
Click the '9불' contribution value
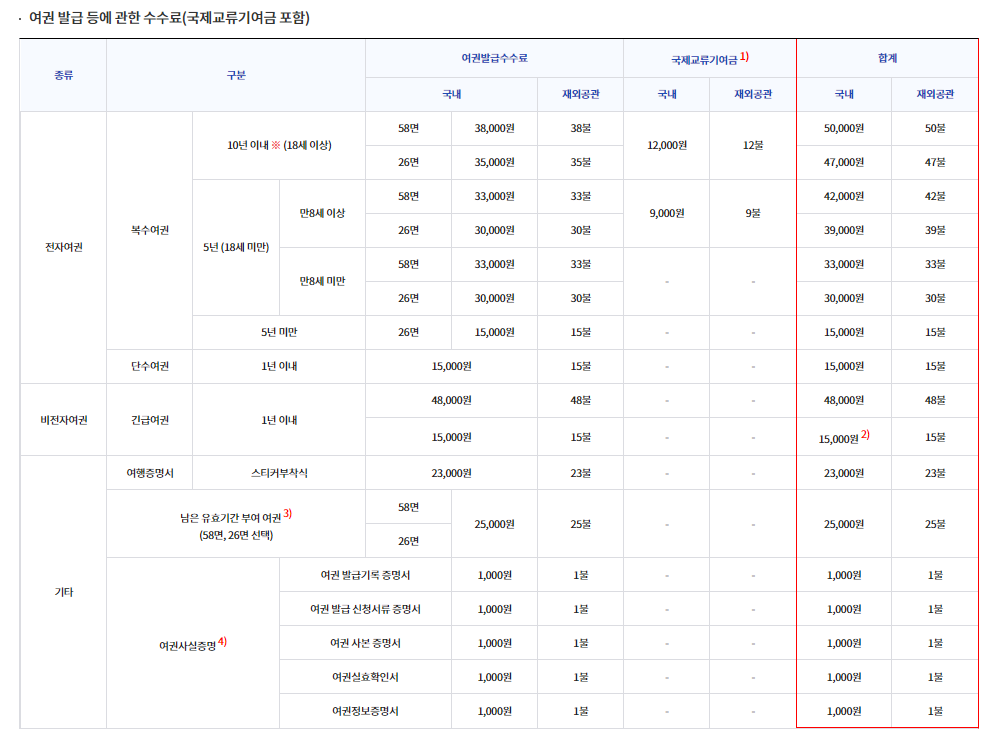(753, 213)
